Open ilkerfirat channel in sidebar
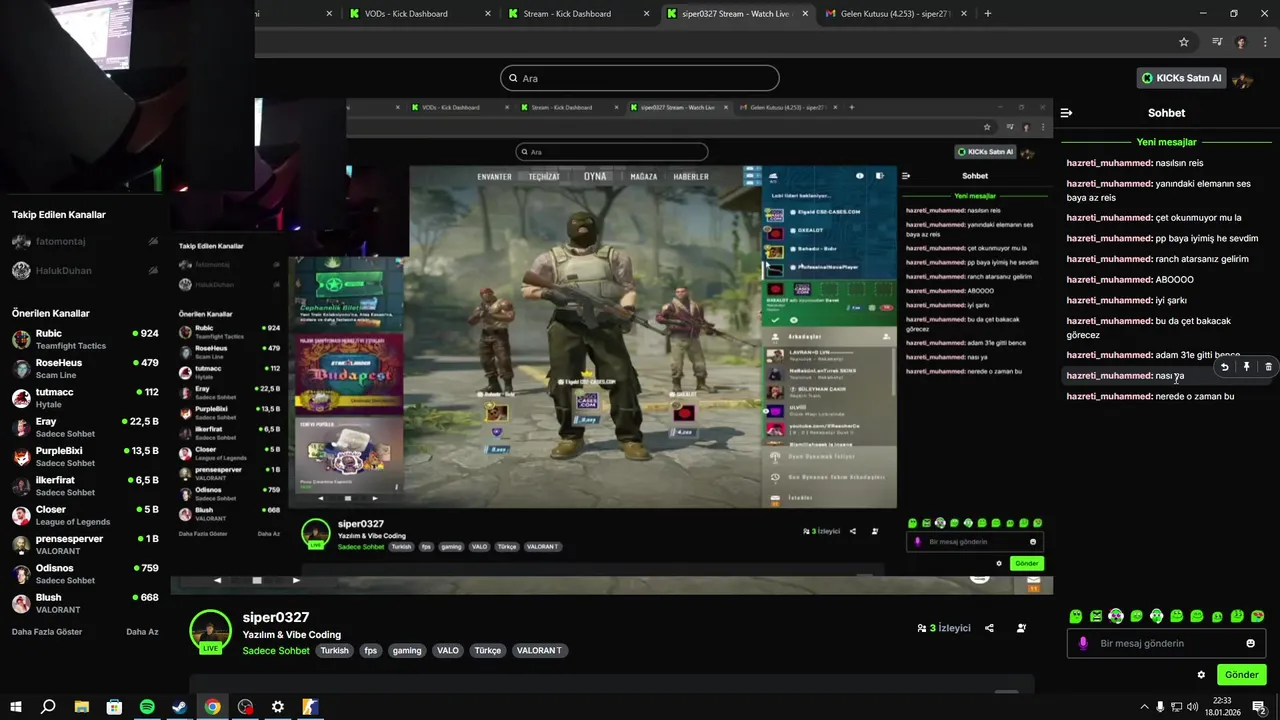Viewport: 1280px width, 720px height. click(x=85, y=486)
